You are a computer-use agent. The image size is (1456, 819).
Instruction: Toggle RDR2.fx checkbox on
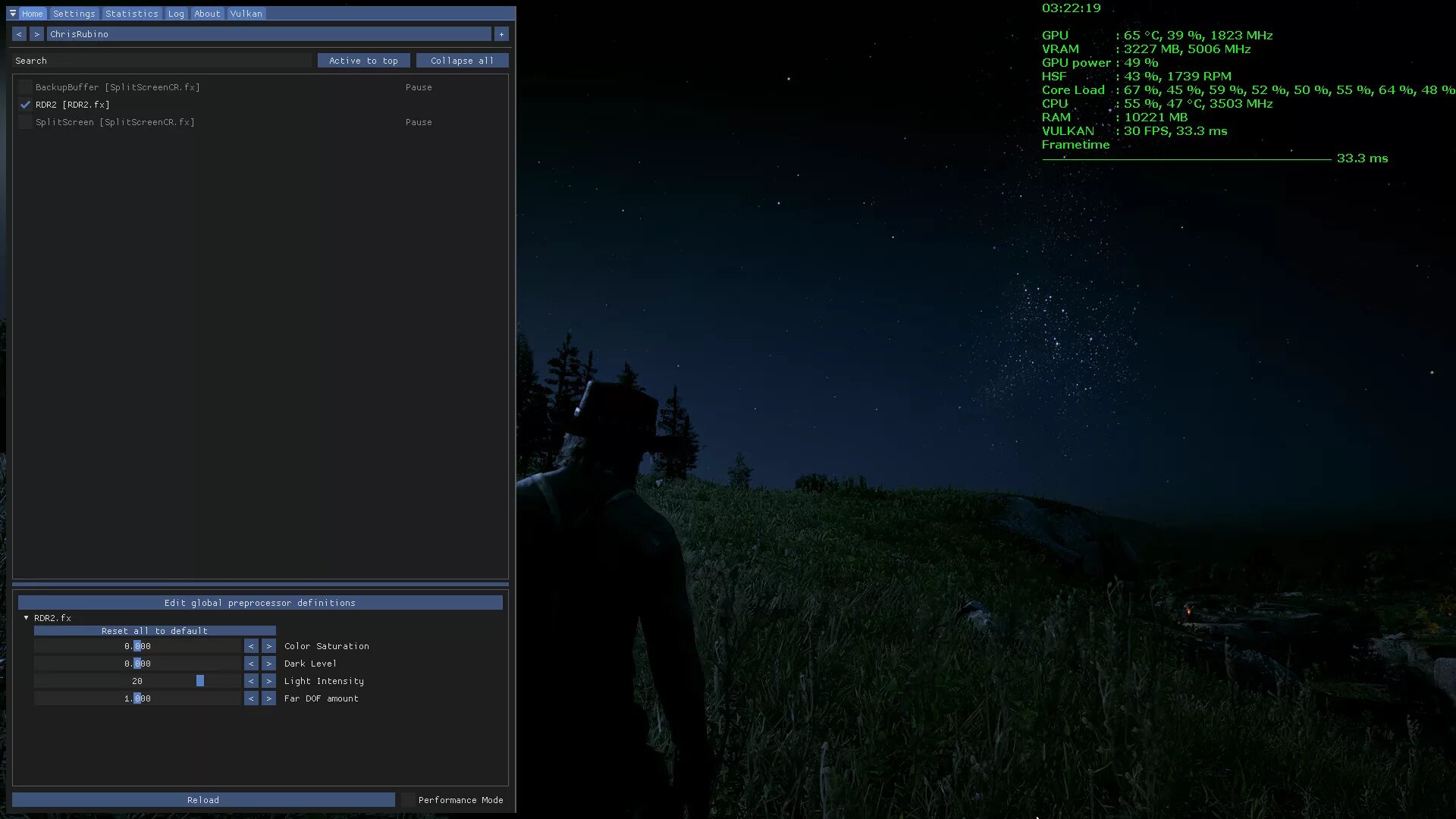(25, 104)
